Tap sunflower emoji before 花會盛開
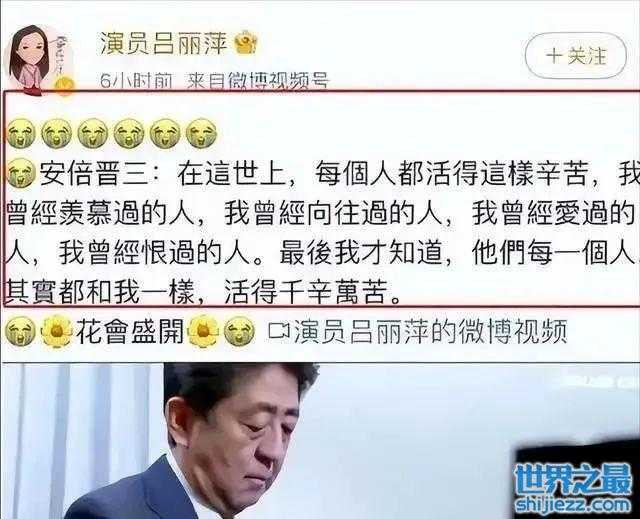The width and height of the screenshot is (640, 519). pyautogui.click(x=56, y=331)
